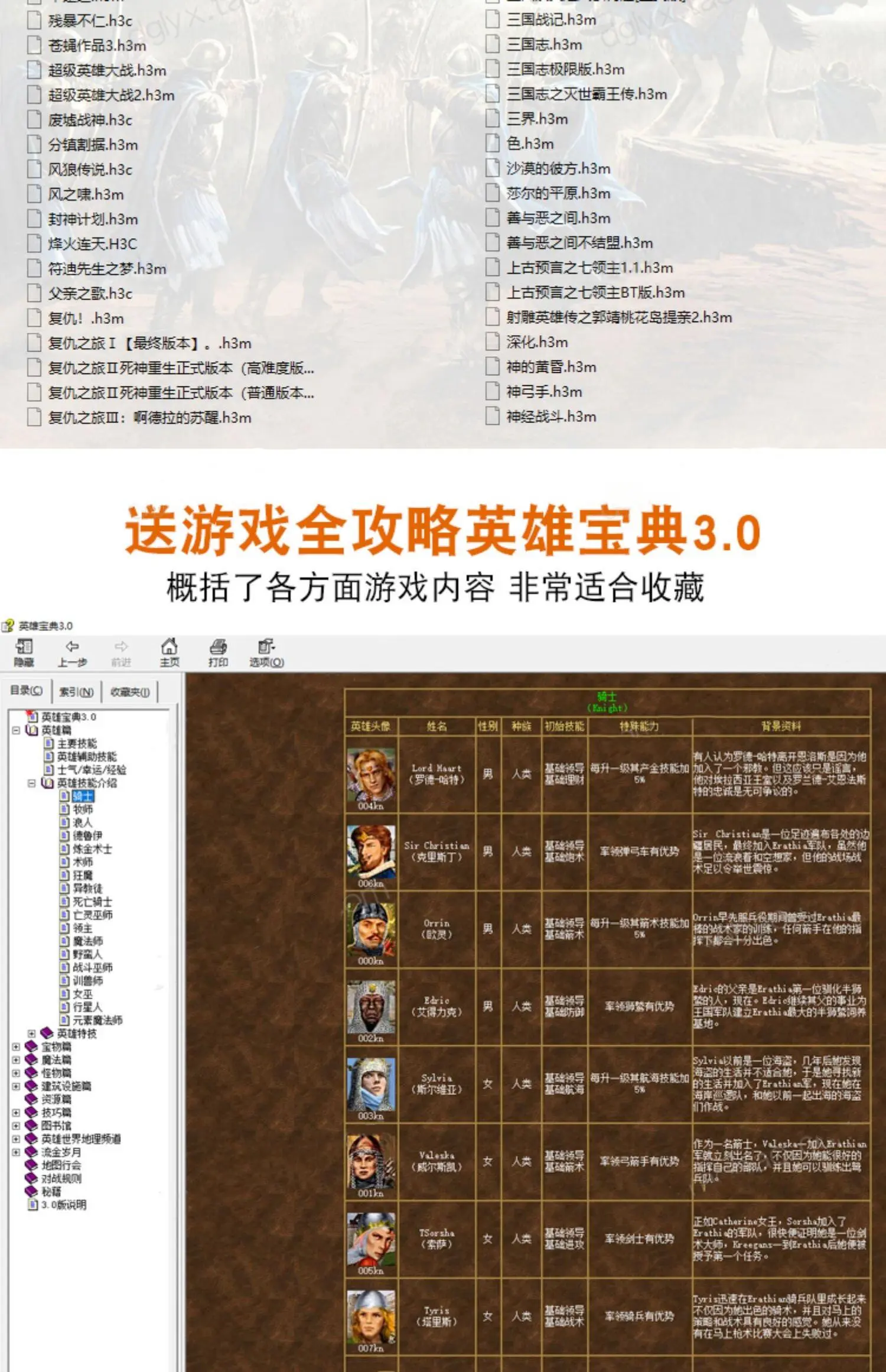Open the 英雄世界地理频道 tree entry
The height and width of the screenshot is (1372, 886).
(81, 1139)
